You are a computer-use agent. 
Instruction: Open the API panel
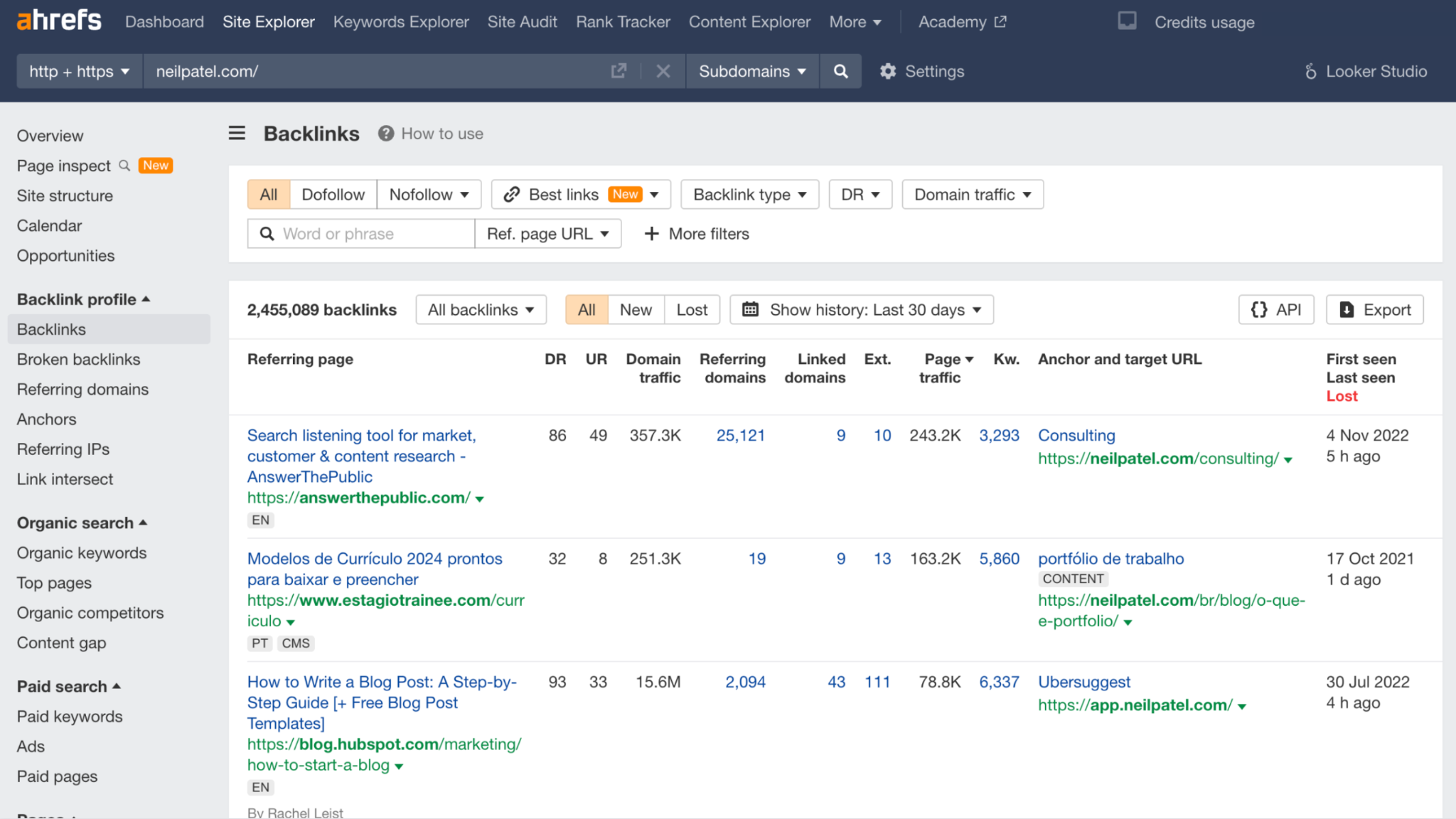[1276, 309]
